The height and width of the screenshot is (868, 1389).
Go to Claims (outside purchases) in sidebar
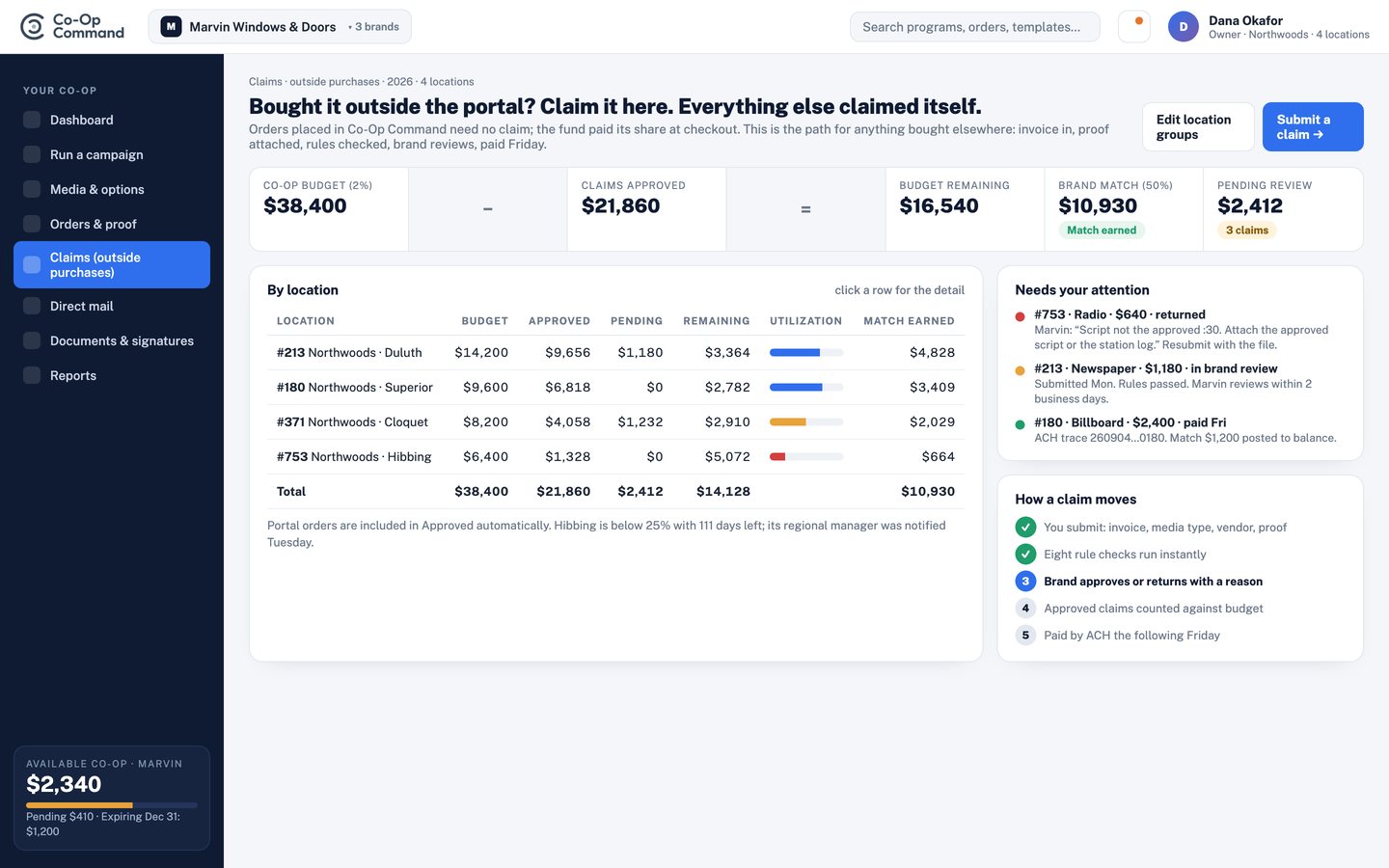112,264
